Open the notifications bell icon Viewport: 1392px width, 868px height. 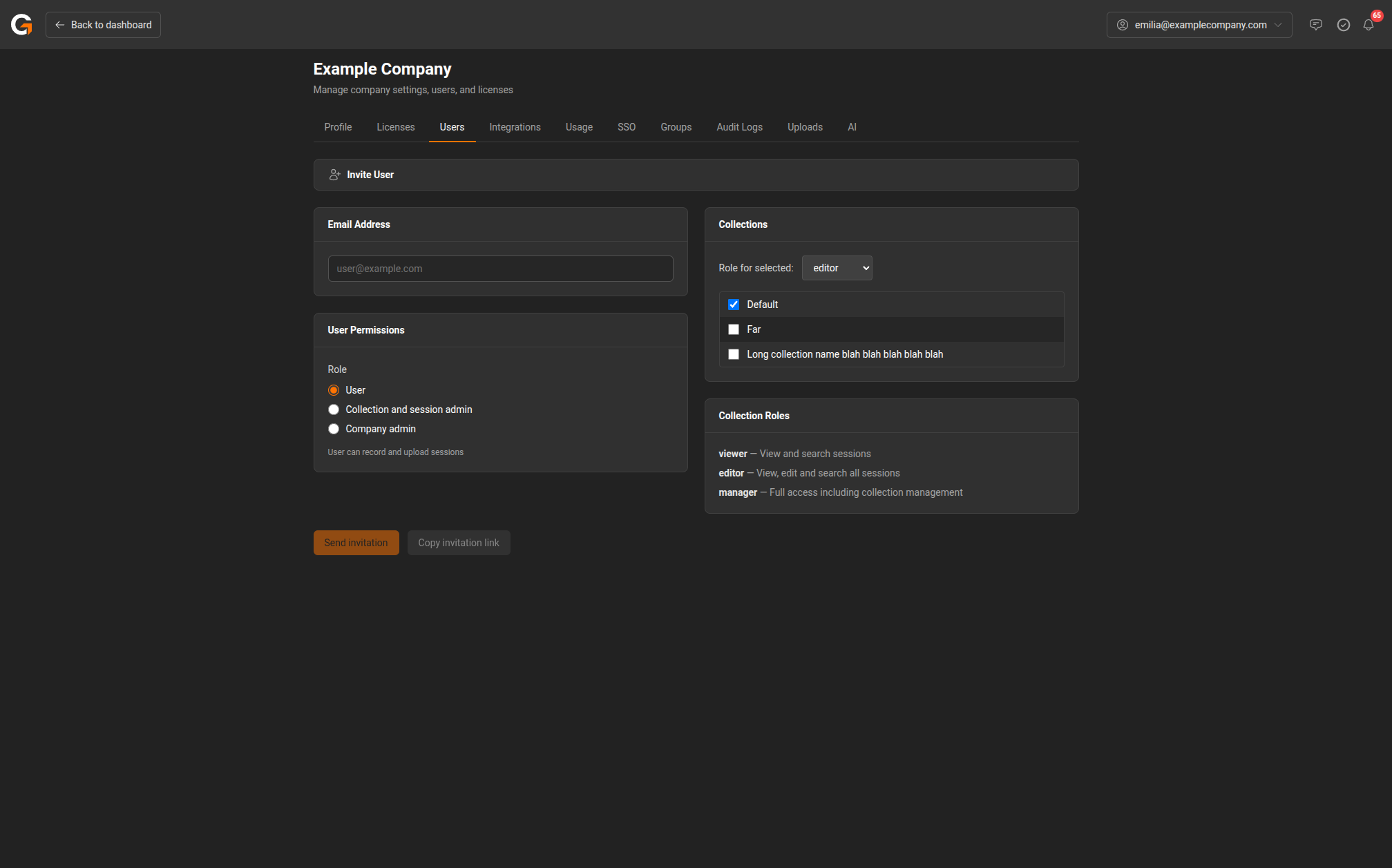(x=1369, y=25)
